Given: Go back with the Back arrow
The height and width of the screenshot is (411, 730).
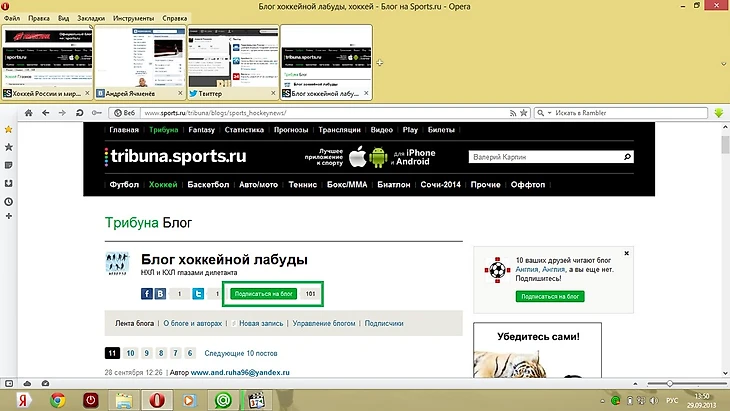Looking at the screenshot, I should [45, 113].
